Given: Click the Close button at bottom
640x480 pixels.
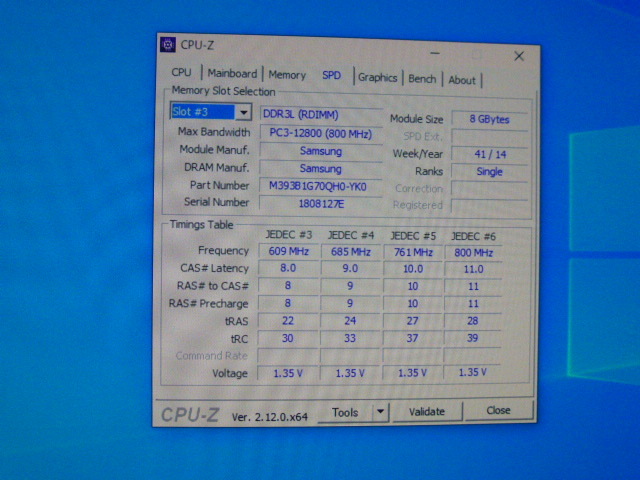Looking at the screenshot, I should [x=498, y=410].
